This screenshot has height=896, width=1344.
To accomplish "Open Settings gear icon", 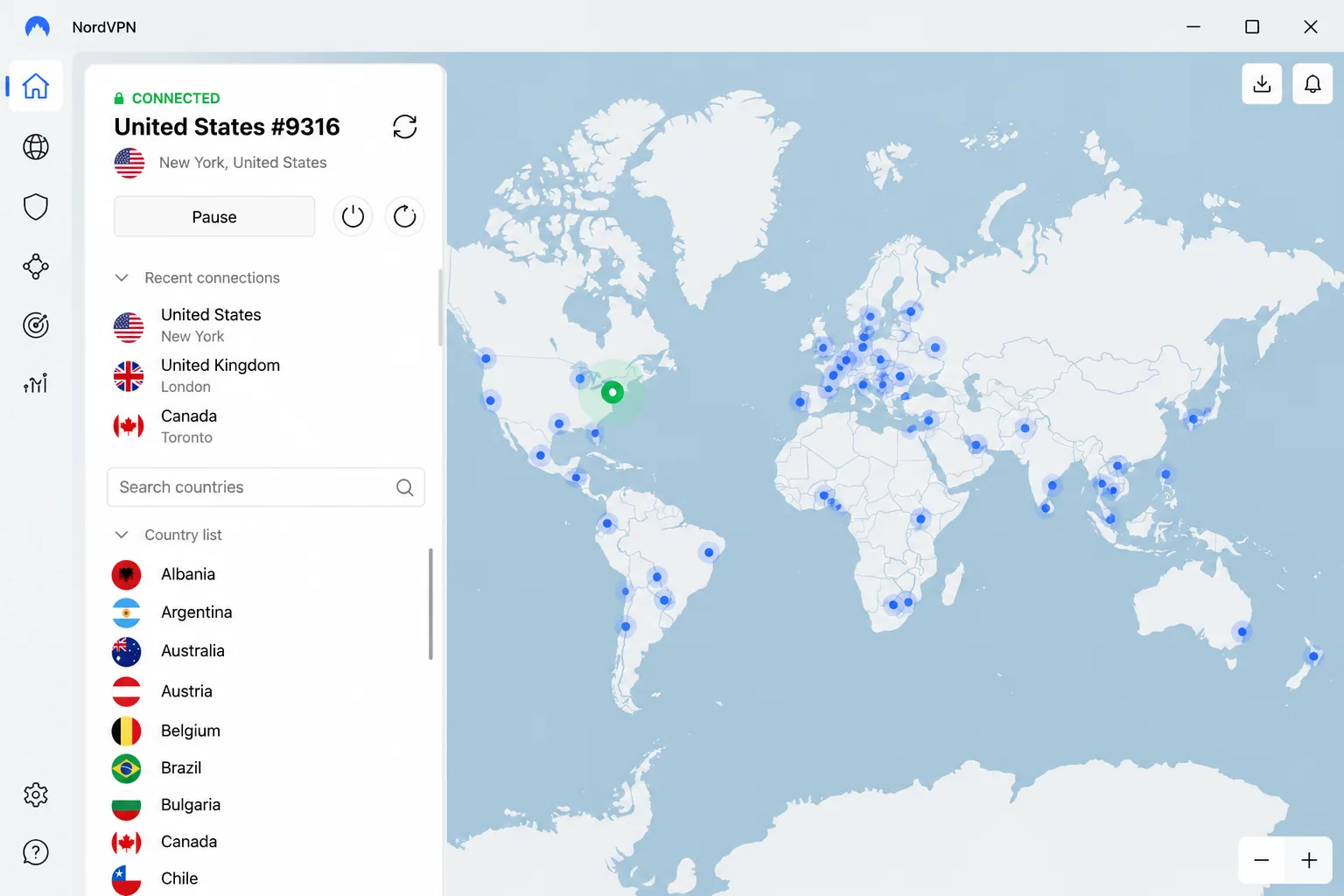I will [x=36, y=794].
